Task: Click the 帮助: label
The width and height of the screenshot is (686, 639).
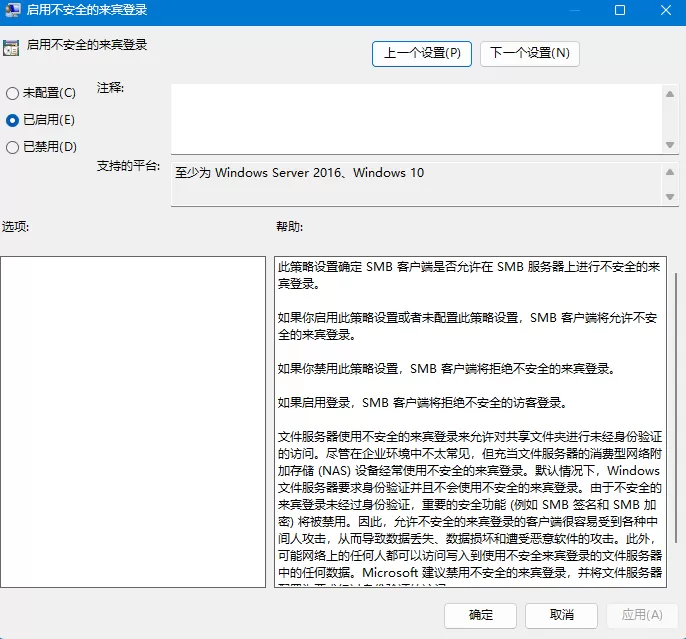Action: point(289,227)
